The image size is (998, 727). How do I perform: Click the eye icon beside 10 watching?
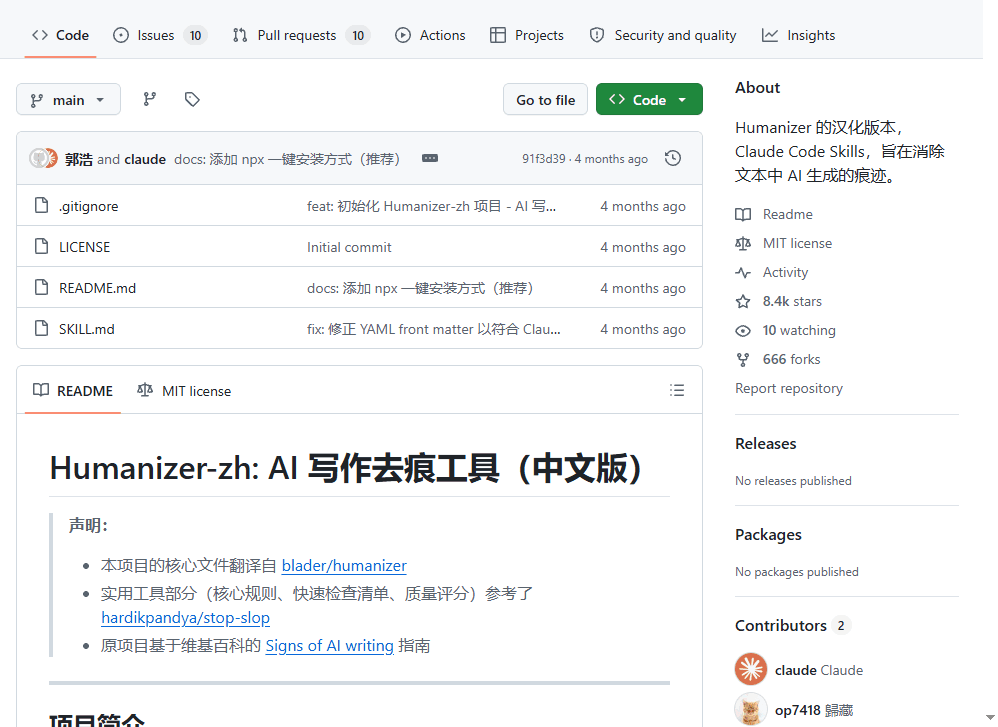point(743,330)
